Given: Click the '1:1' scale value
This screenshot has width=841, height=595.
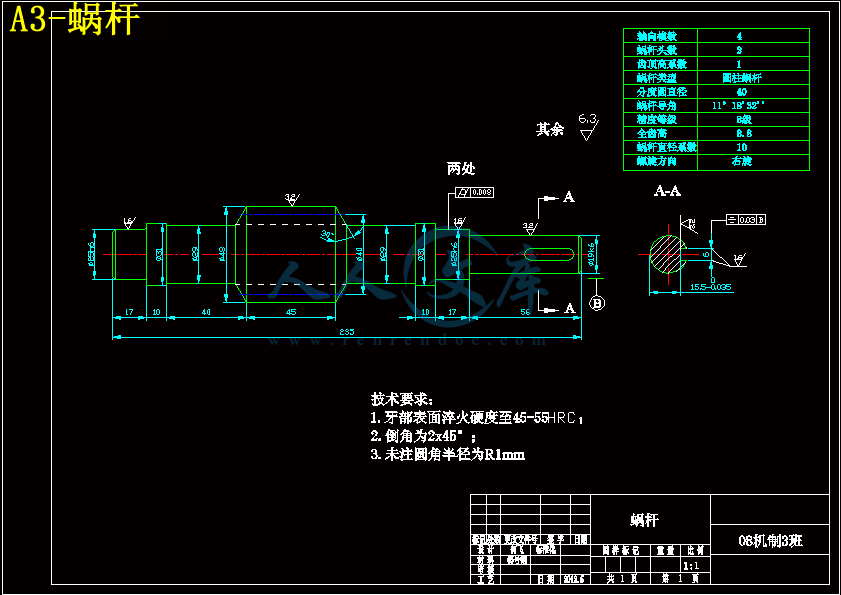Looking at the screenshot, I should pos(691,565).
